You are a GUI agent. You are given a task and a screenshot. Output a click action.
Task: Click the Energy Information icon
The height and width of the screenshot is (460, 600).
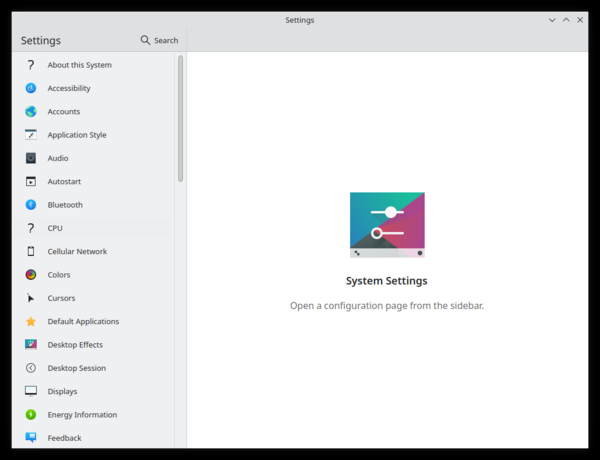[31, 415]
